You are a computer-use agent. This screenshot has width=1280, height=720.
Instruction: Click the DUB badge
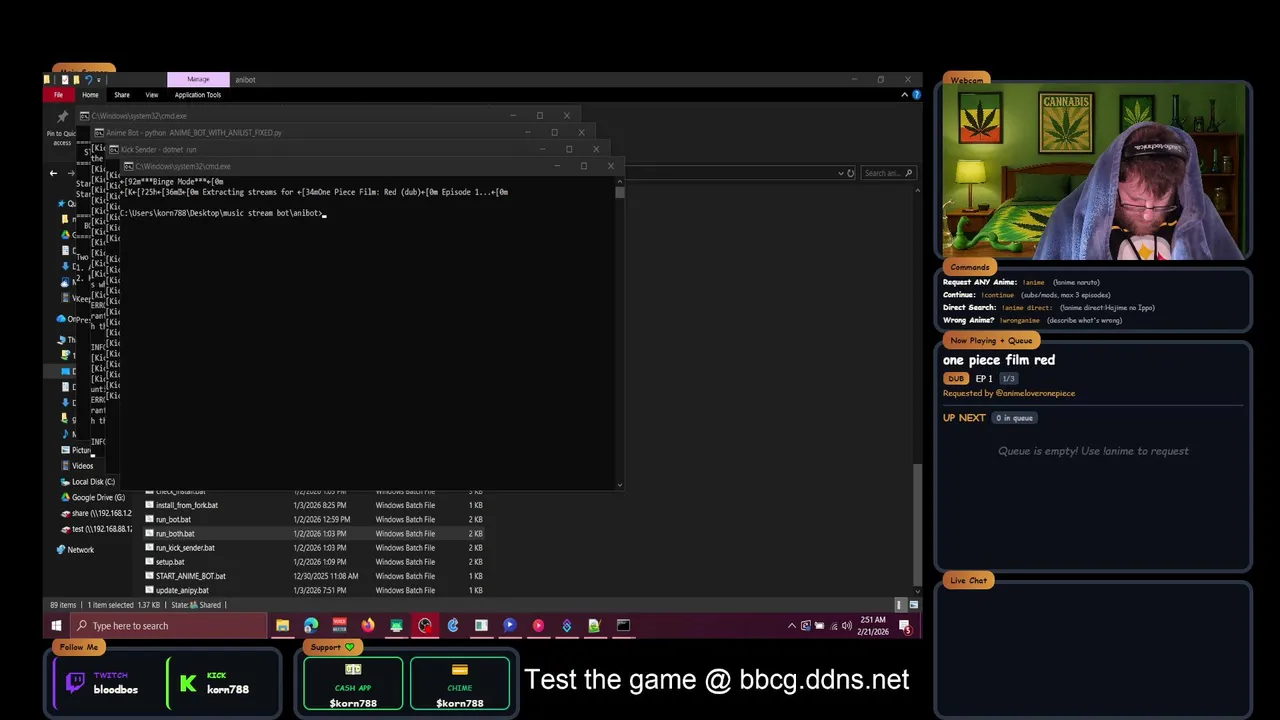point(956,379)
